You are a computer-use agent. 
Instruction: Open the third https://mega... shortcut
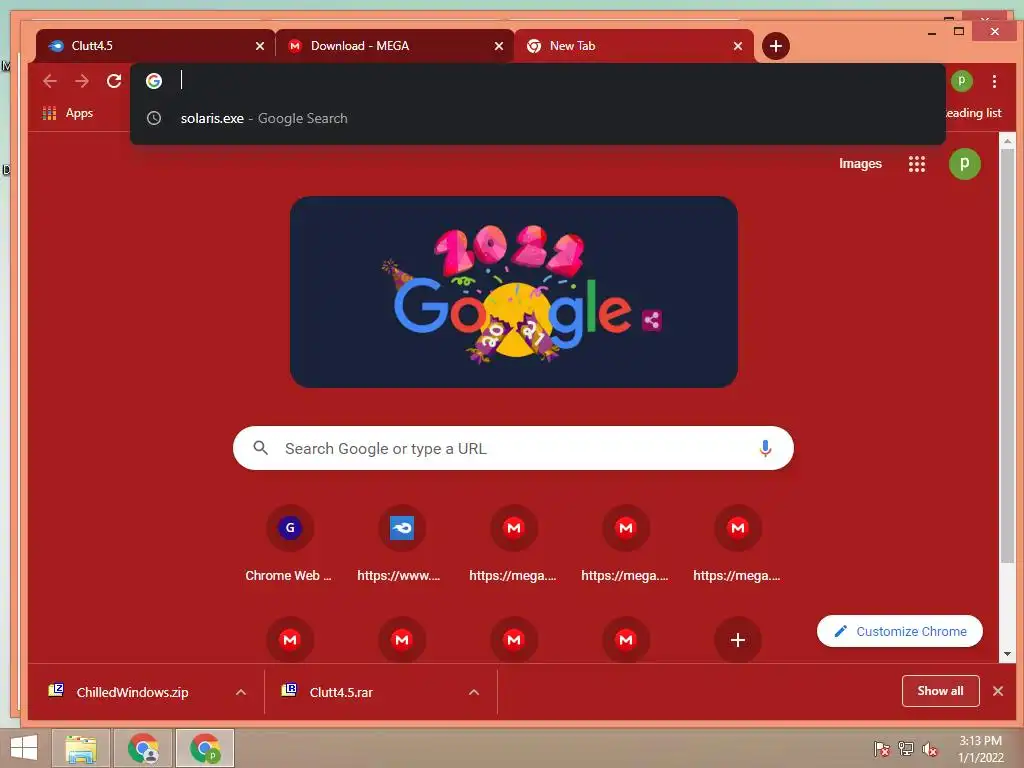coord(738,543)
